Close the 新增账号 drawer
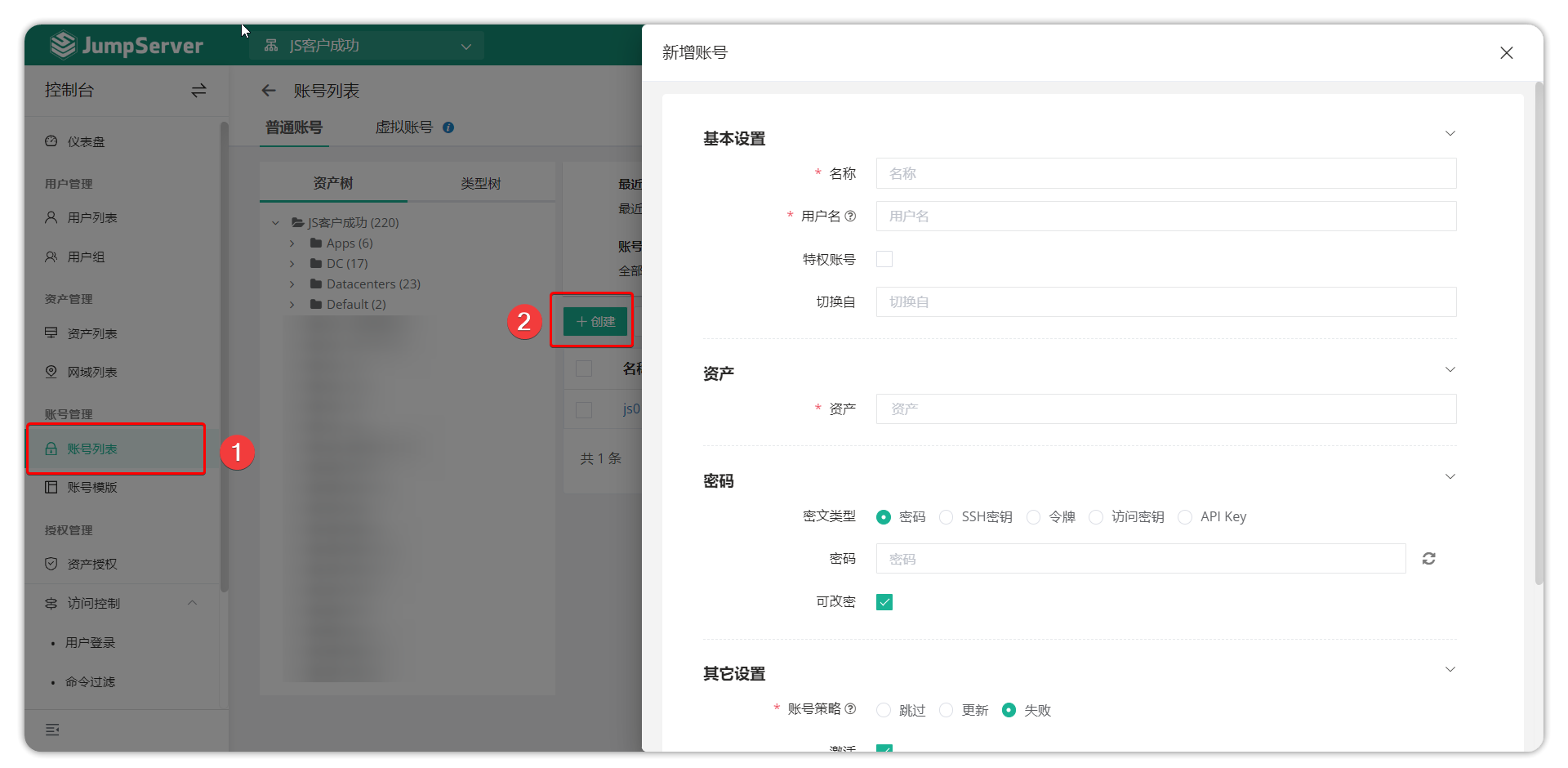 point(1507,53)
